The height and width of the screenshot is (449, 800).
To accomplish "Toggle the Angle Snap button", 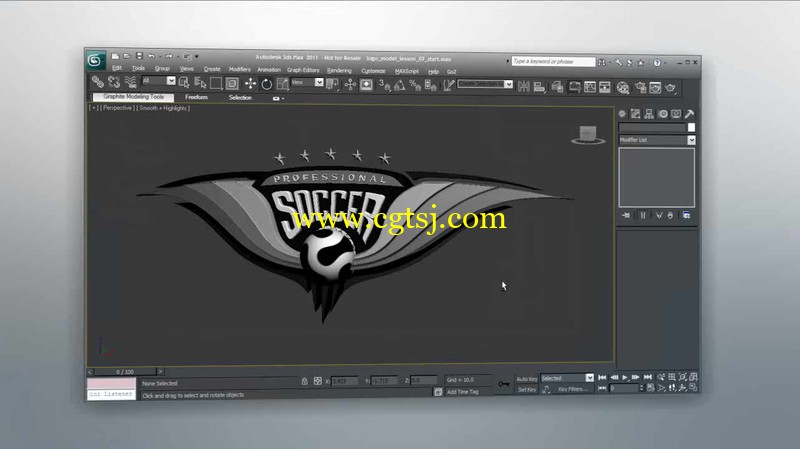I will click(x=399, y=85).
